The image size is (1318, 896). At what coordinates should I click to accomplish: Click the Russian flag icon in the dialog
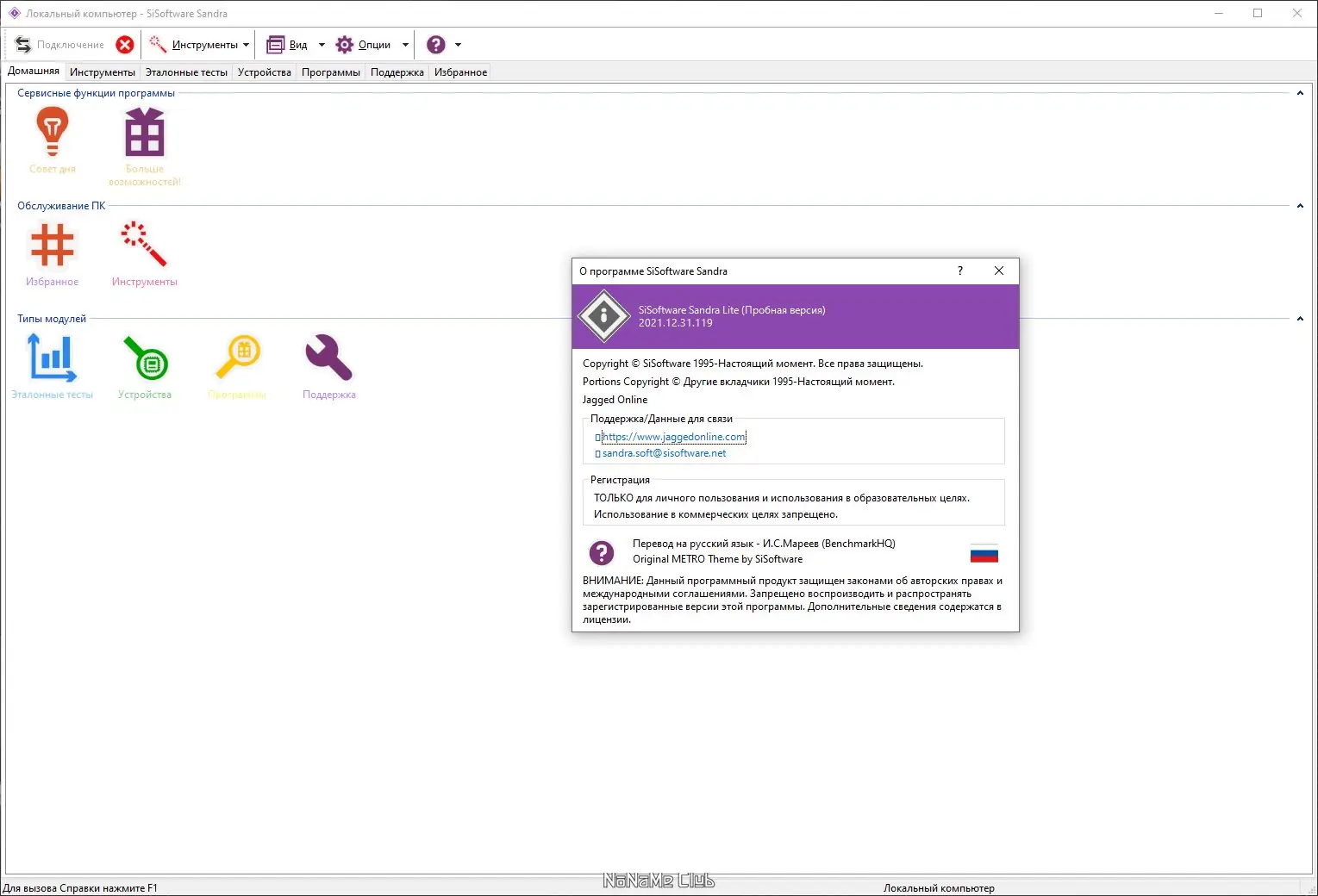coord(984,553)
